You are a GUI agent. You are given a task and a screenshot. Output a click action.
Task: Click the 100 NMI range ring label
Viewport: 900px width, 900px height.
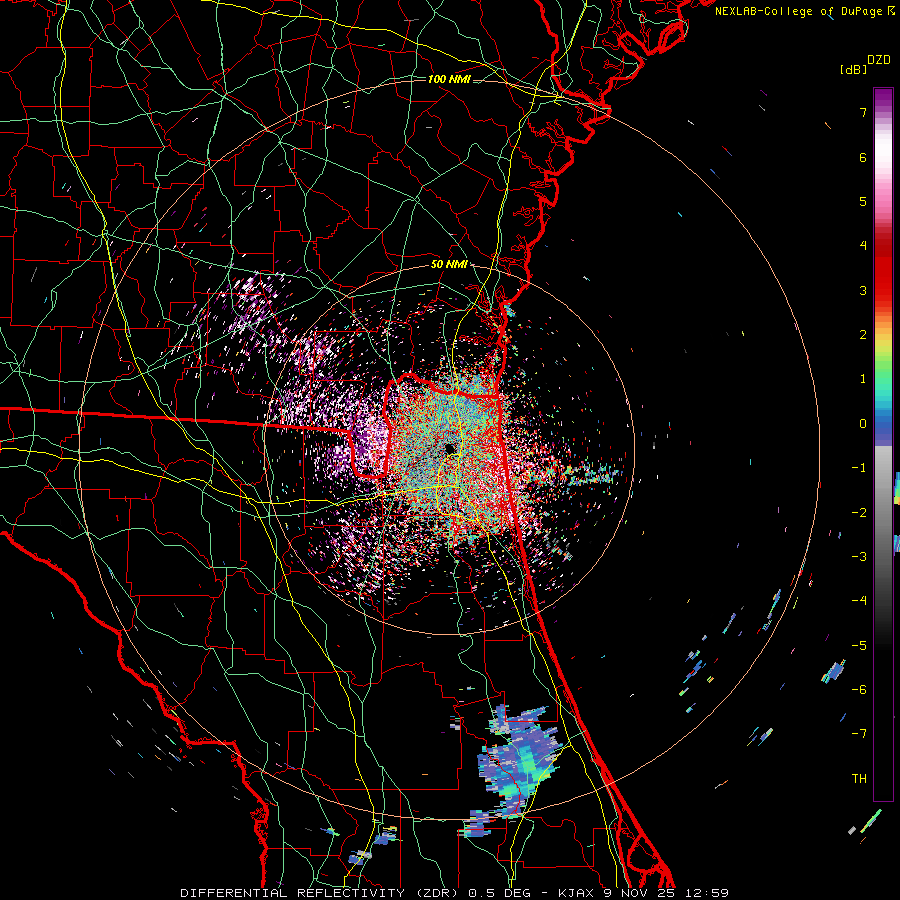coord(449,79)
